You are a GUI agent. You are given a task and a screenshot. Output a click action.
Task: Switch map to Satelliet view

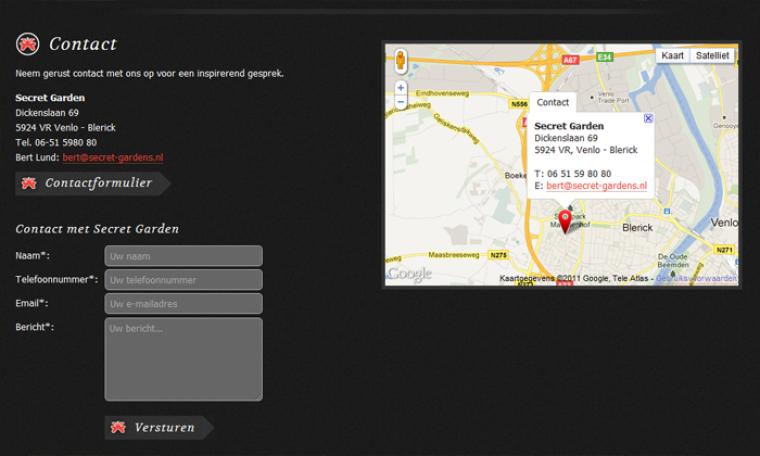[x=712, y=56]
